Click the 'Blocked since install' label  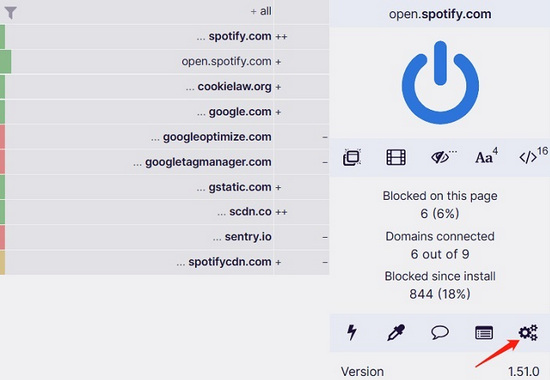click(x=440, y=276)
